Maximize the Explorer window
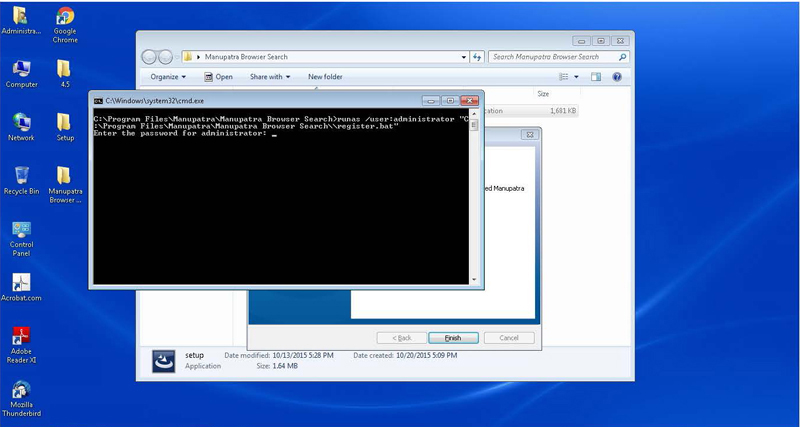Image resolution: width=800 pixels, height=427 pixels. [601, 41]
